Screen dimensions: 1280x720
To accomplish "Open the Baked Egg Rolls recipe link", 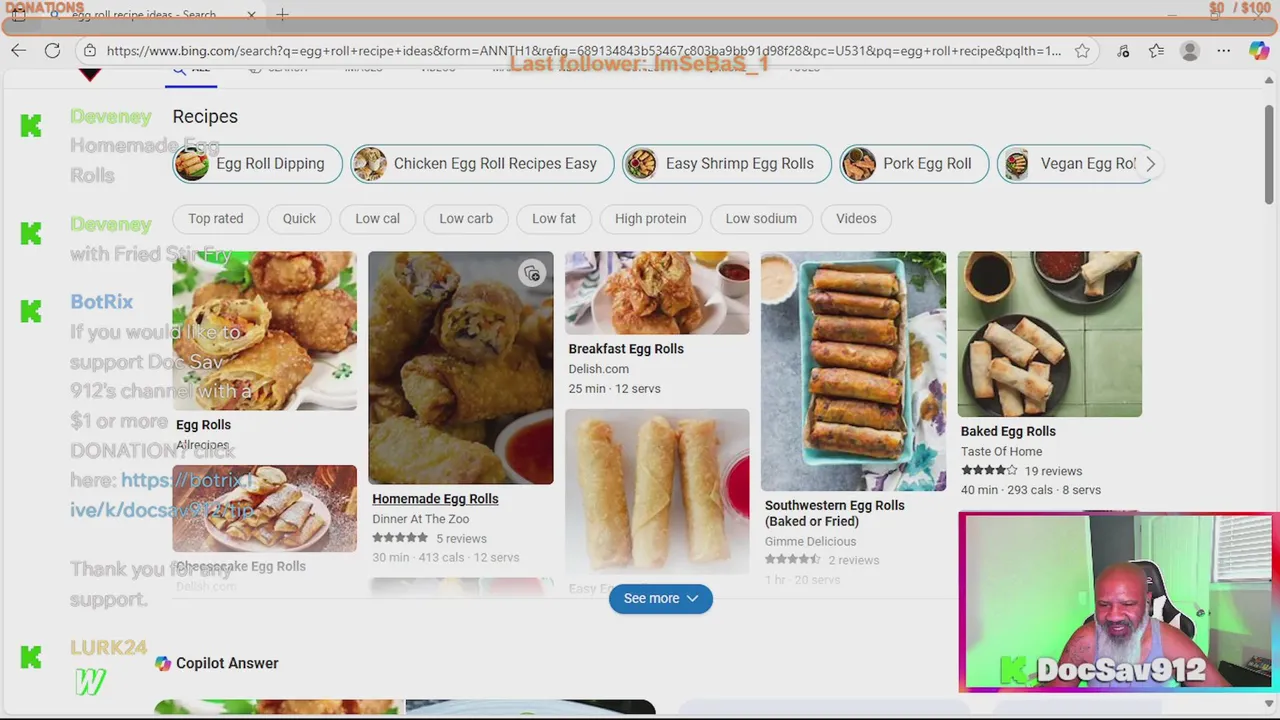I will [1008, 431].
